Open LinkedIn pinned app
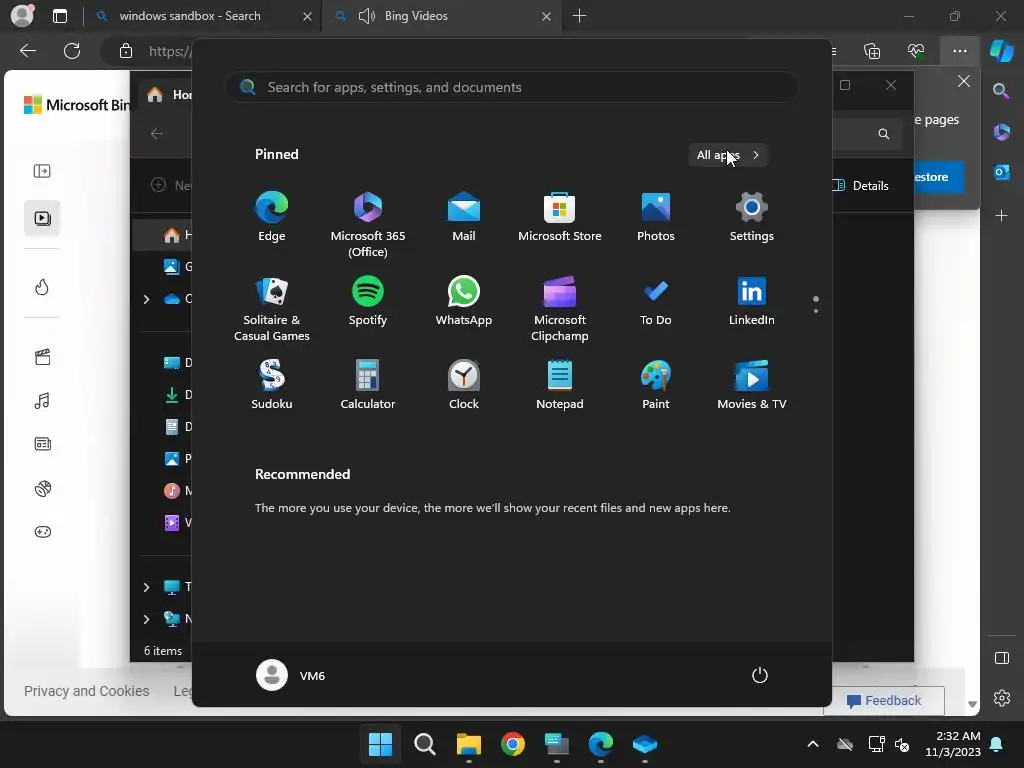The image size is (1024, 768). (752, 301)
